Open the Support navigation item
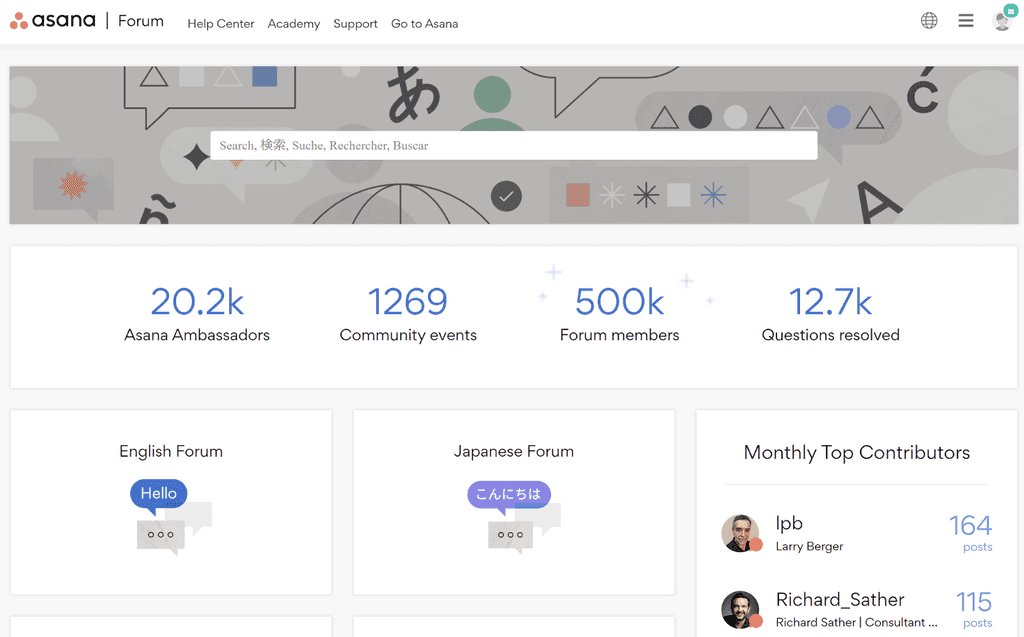 pyautogui.click(x=355, y=24)
